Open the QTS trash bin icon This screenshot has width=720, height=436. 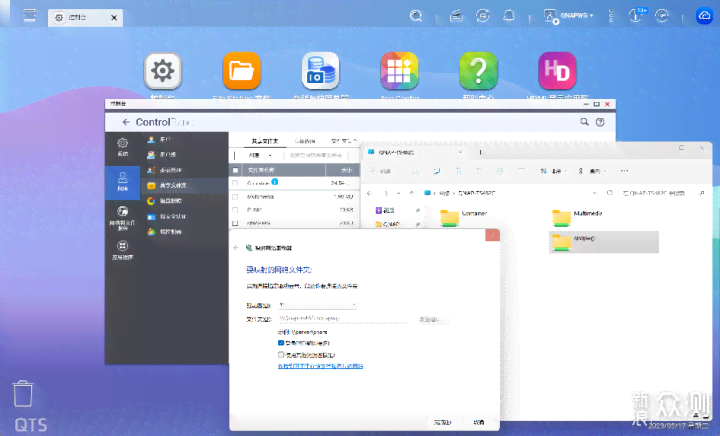pos(22,393)
